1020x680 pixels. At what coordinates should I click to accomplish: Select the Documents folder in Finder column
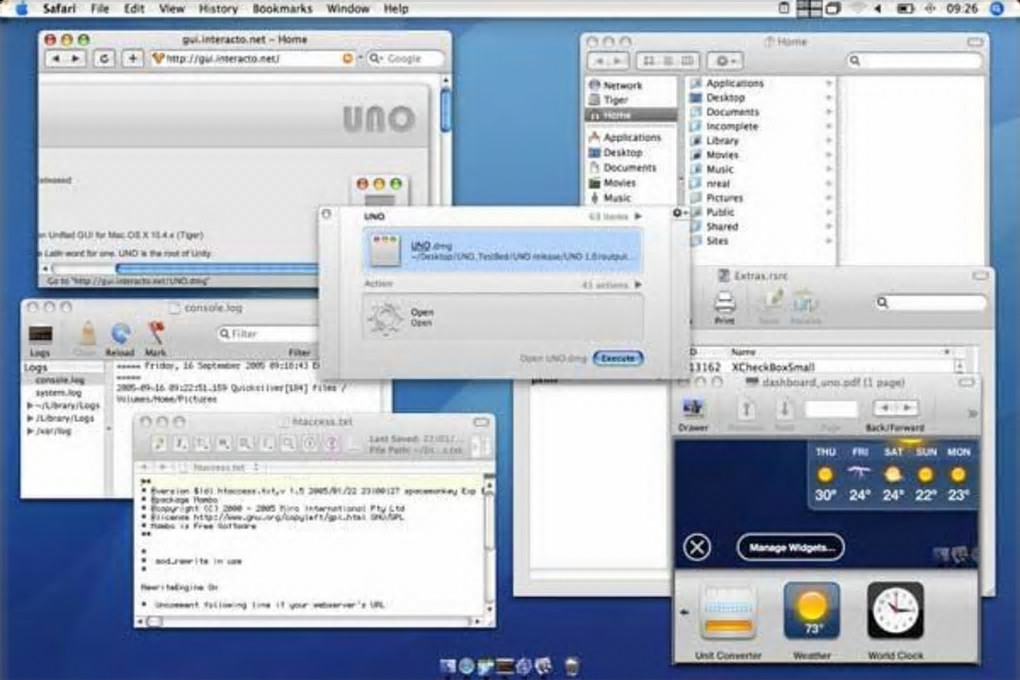[732, 112]
